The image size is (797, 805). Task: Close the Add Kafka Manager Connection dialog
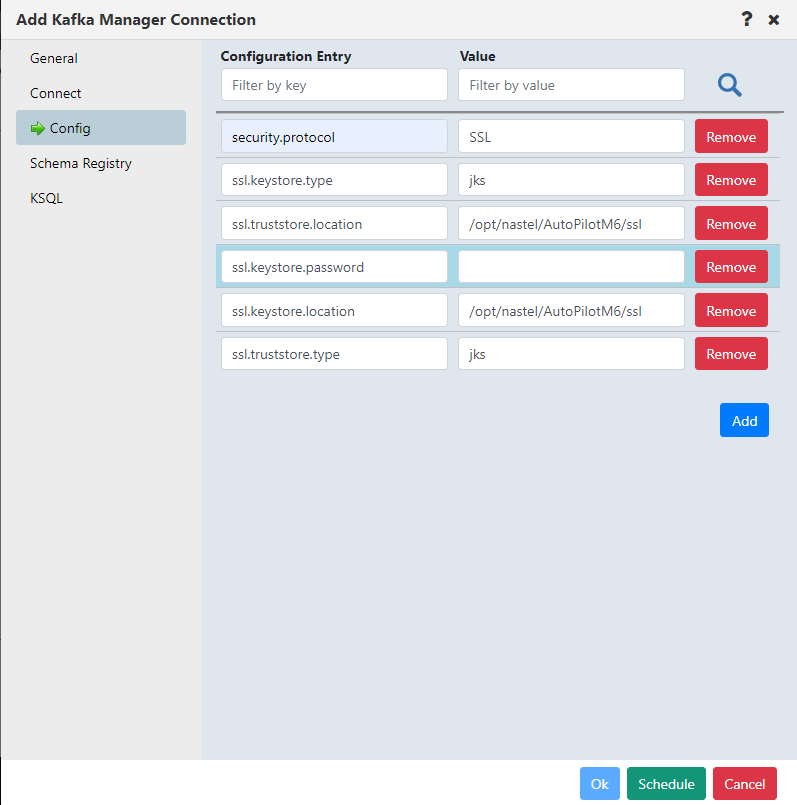click(x=773, y=20)
